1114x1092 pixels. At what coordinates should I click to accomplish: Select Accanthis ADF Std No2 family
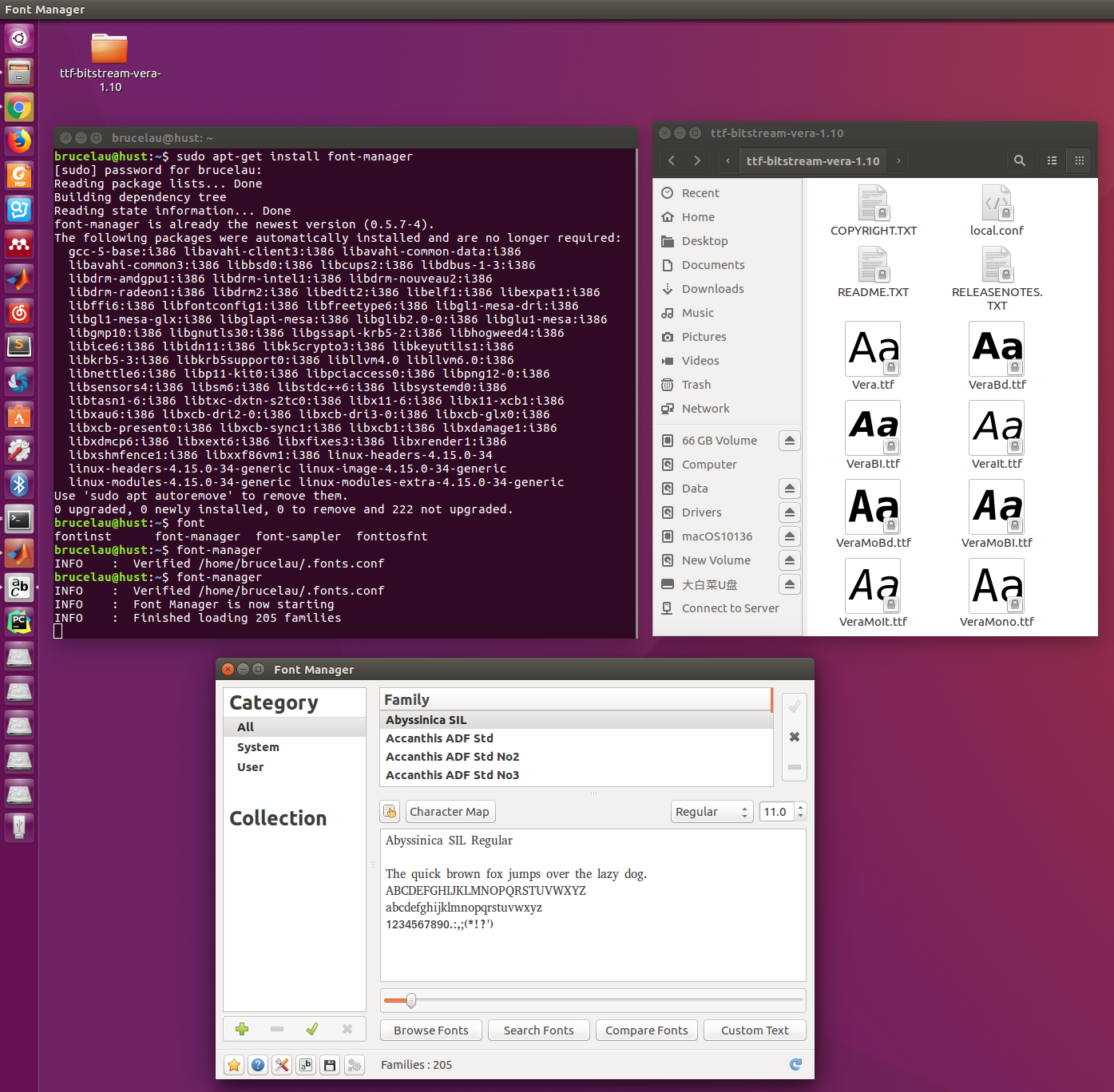(x=576, y=757)
